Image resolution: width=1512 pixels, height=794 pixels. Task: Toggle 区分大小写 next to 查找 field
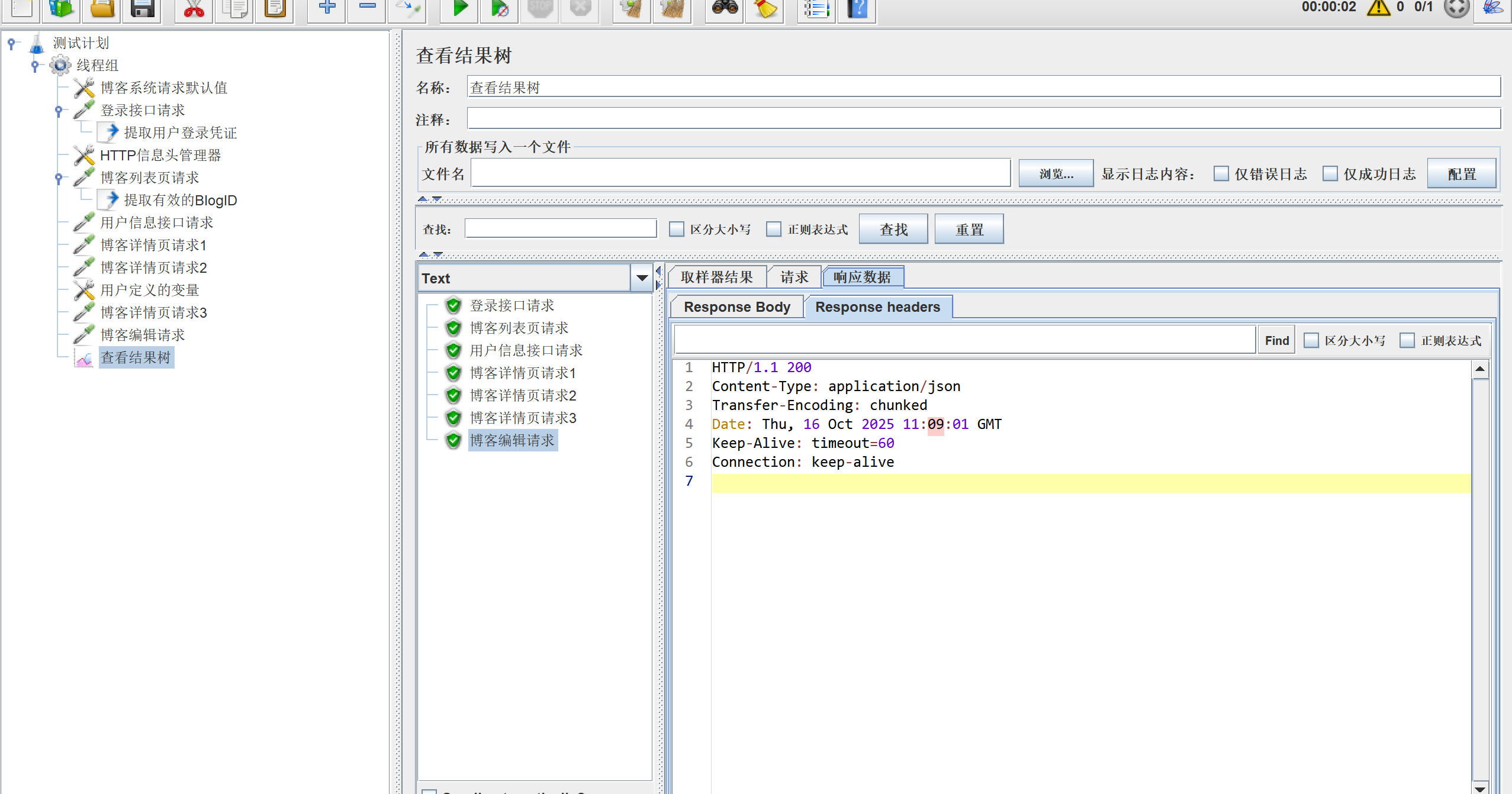676,230
